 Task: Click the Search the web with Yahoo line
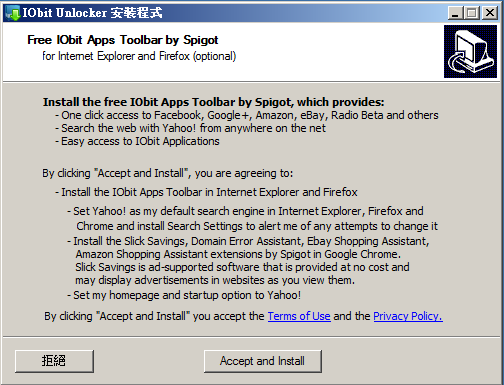click(x=190, y=128)
